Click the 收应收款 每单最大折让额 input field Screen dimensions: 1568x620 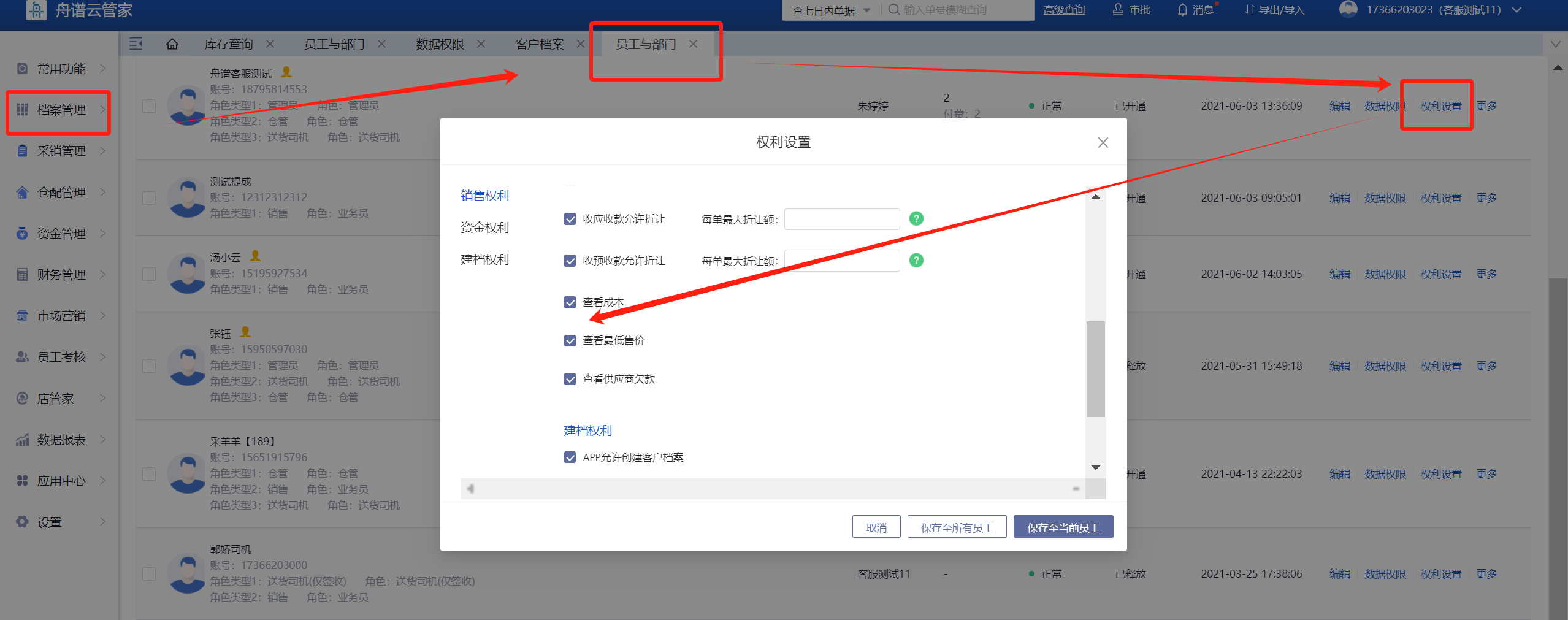point(841,219)
